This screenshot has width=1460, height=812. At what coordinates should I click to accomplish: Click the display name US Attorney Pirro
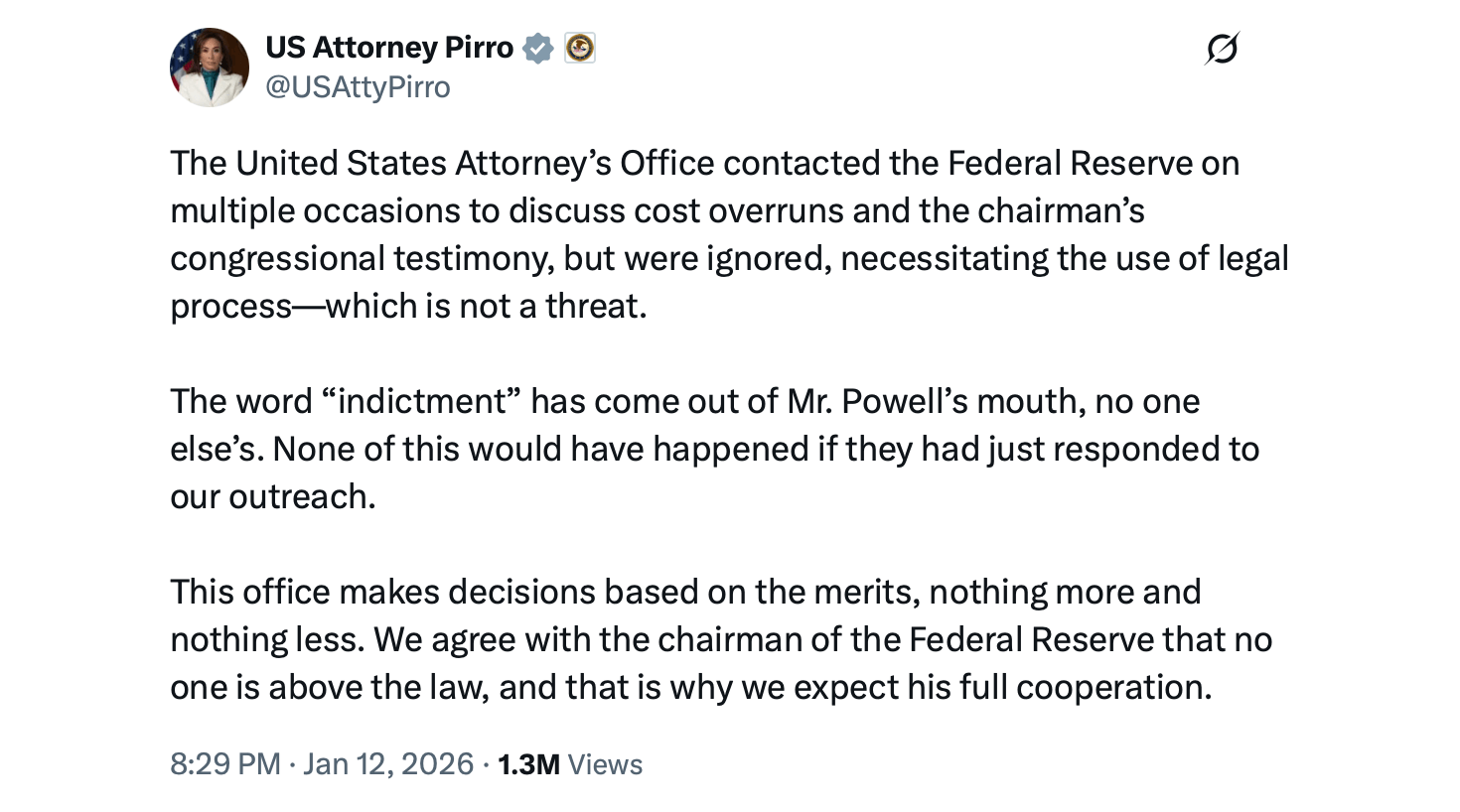coord(388,47)
